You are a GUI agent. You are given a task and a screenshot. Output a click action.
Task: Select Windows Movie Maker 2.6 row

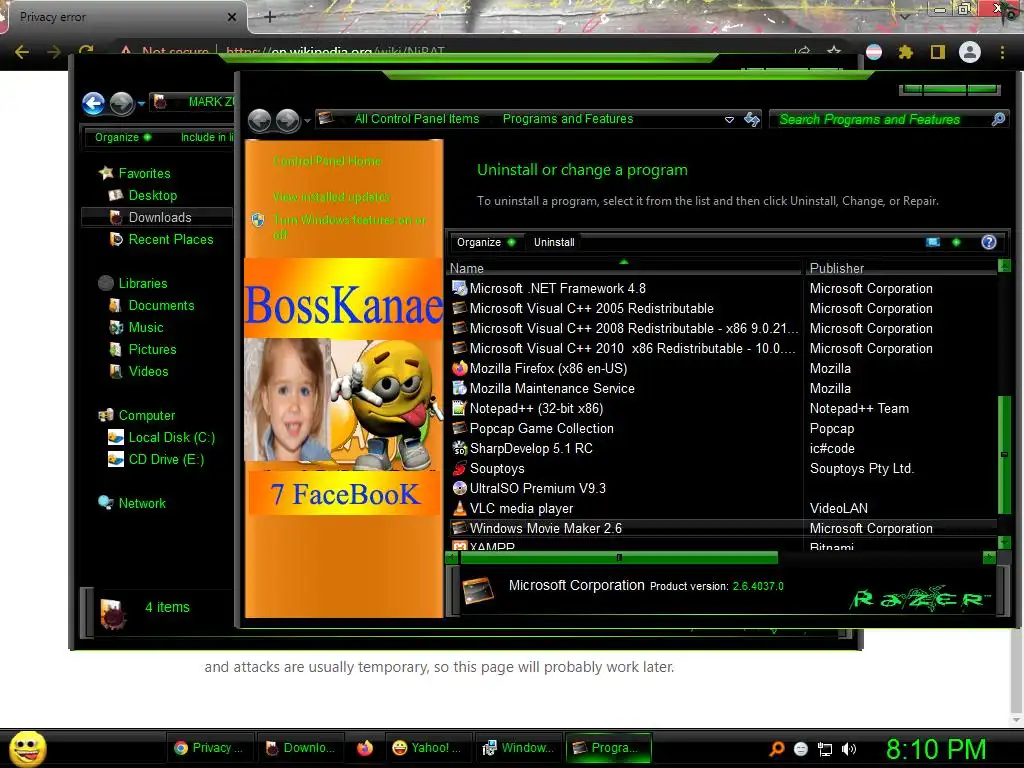pyautogui.click(x=723, y=528)
